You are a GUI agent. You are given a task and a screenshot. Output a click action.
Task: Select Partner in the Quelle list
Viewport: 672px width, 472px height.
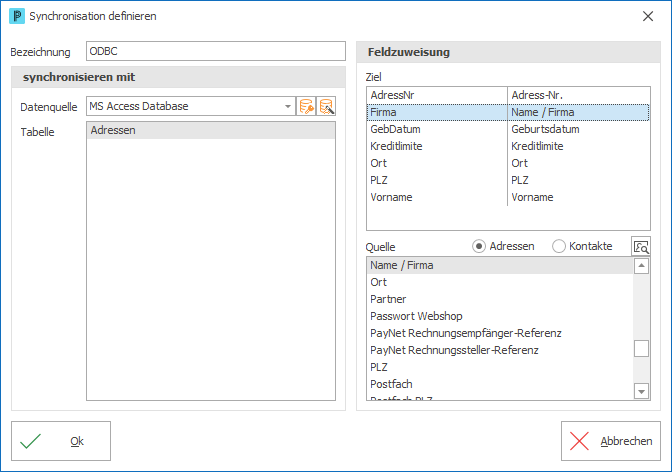tap(500, 299)
